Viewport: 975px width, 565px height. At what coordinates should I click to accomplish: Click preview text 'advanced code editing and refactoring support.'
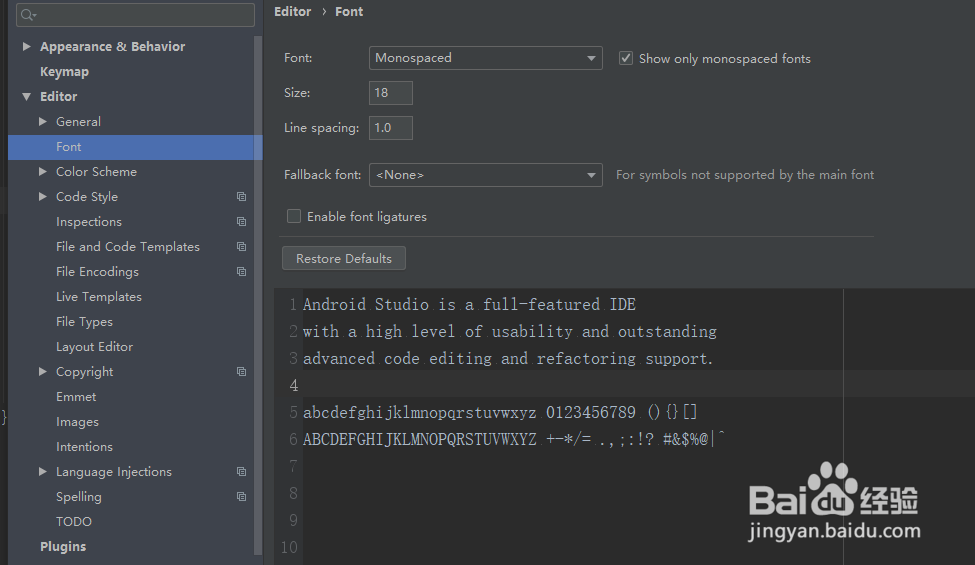click(x=507, y=359)
